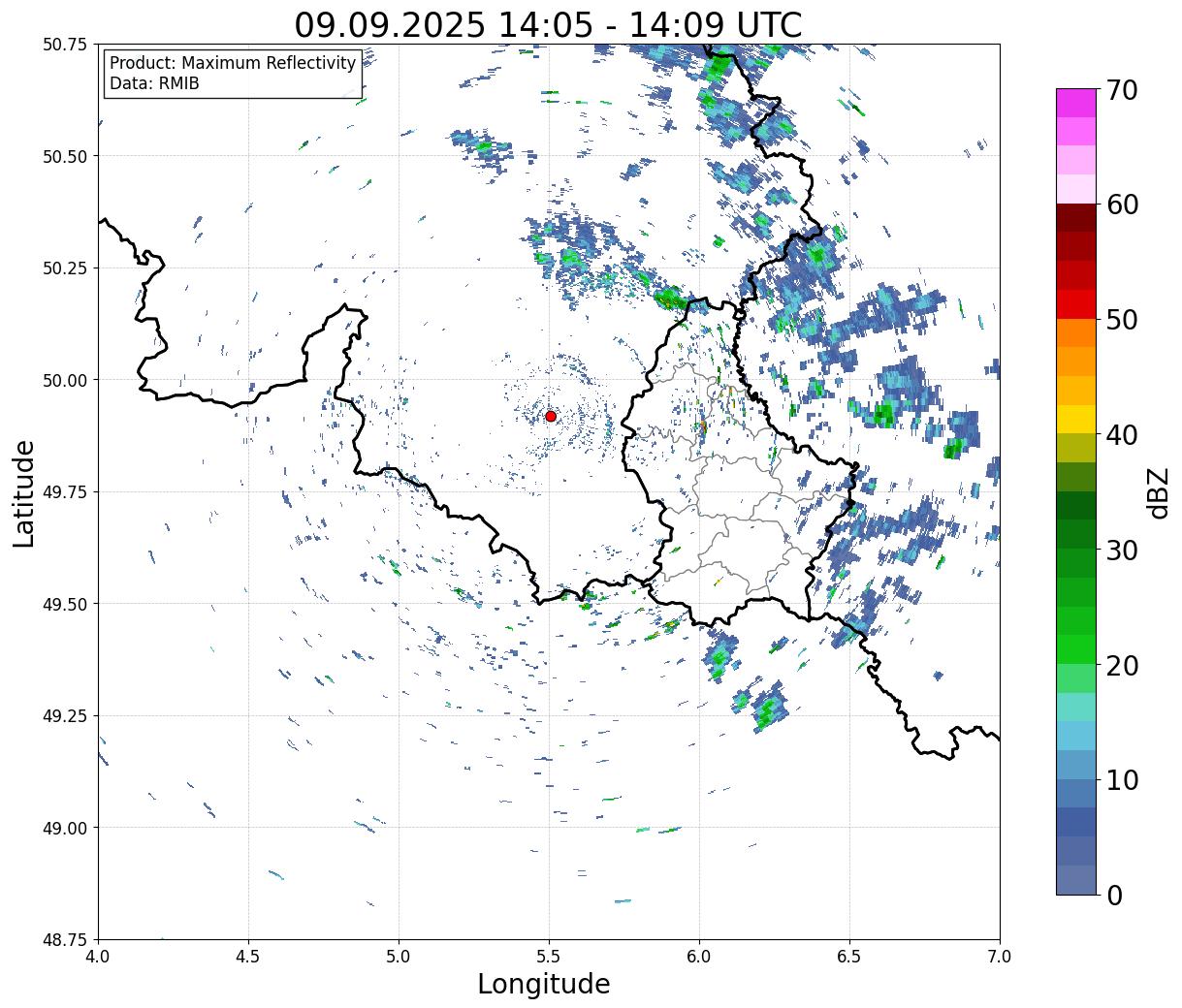Click the 'Latitude' axis label

point(24,492)
